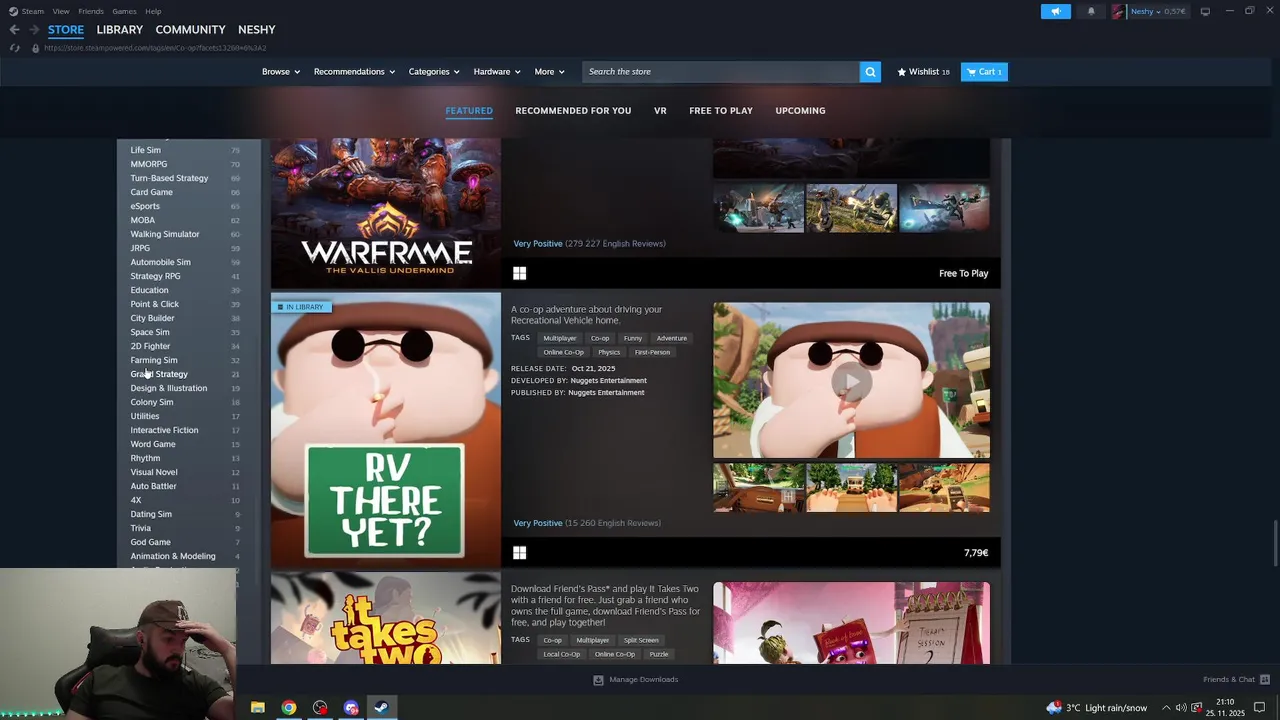This screenshot has width=1280, height=720.
Task: Open the Games menu
Action: tap(124, 11)
